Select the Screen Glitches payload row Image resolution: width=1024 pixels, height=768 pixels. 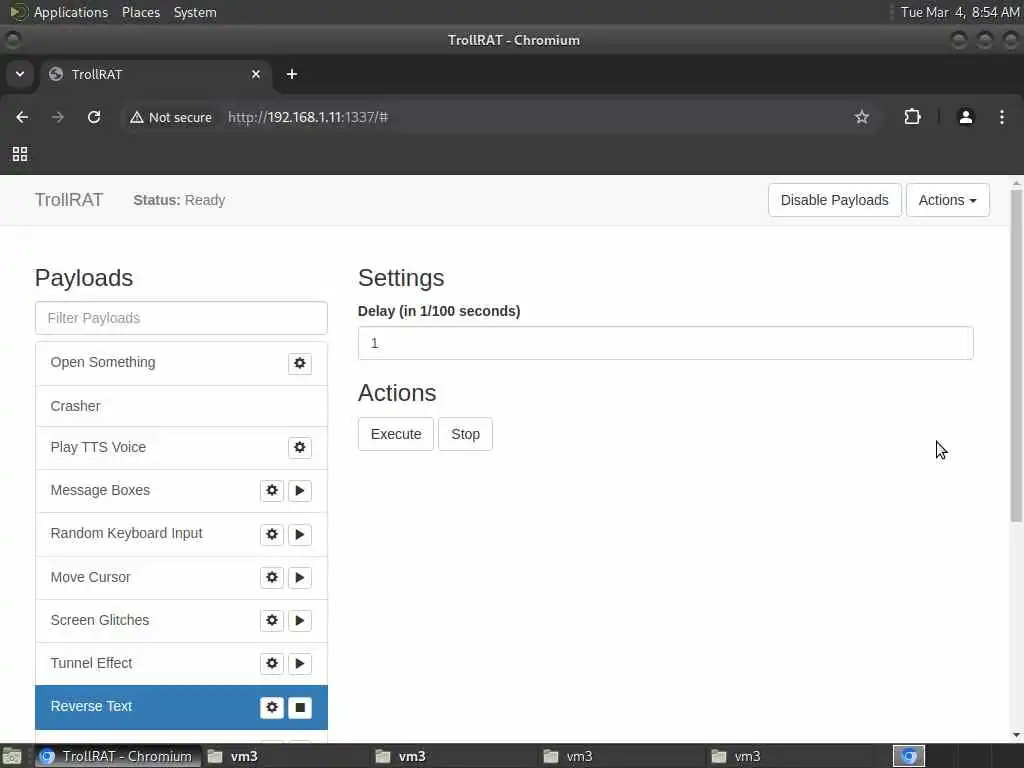pyautogui.click(x=182, y=620)
